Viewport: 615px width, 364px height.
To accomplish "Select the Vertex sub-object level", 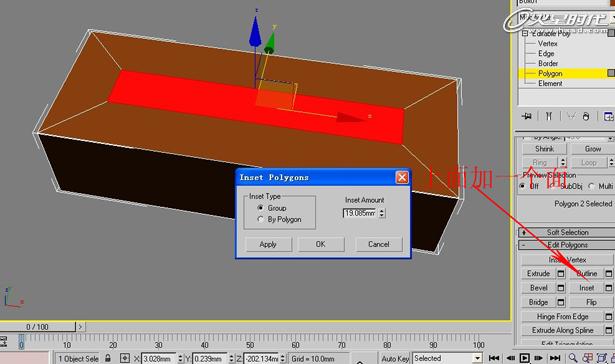I will [x=548, y=44].
